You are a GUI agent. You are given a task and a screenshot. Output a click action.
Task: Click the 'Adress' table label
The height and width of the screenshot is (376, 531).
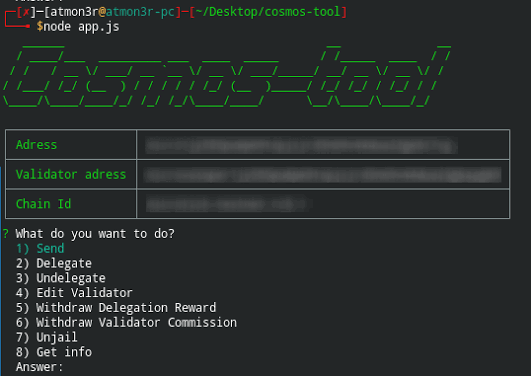36,145
